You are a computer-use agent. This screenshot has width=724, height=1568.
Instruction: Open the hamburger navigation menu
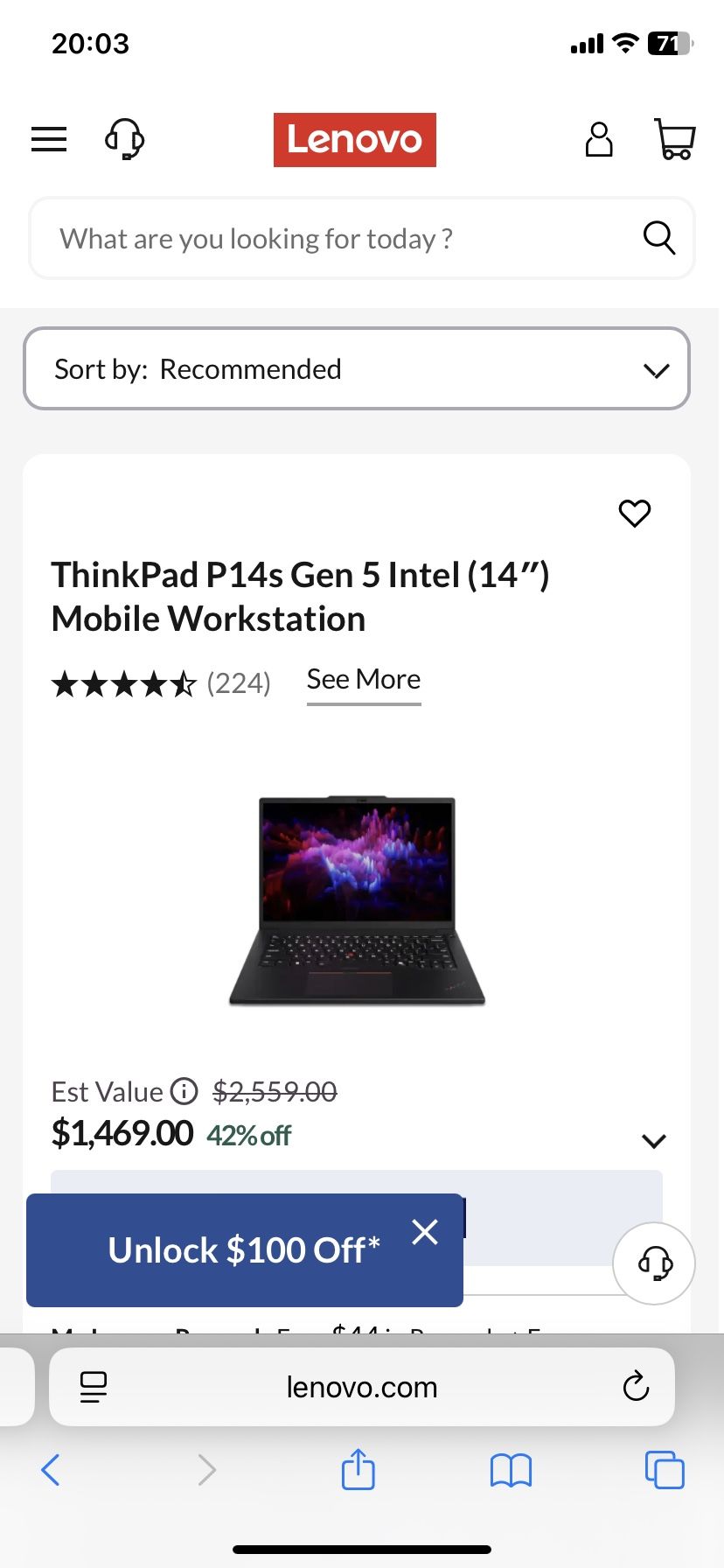coord(49,139)
